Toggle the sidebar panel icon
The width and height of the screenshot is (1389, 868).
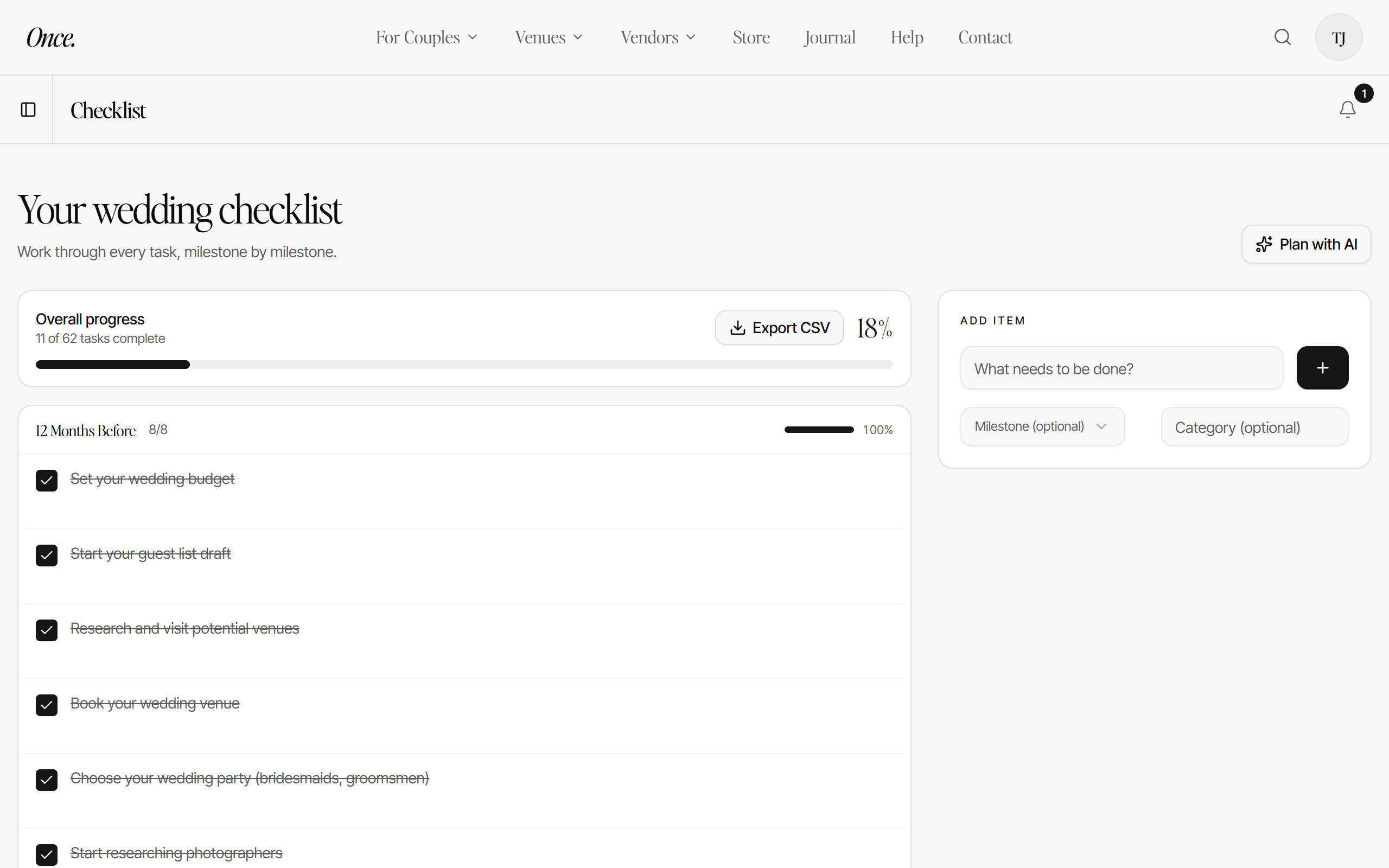(28, 109)
